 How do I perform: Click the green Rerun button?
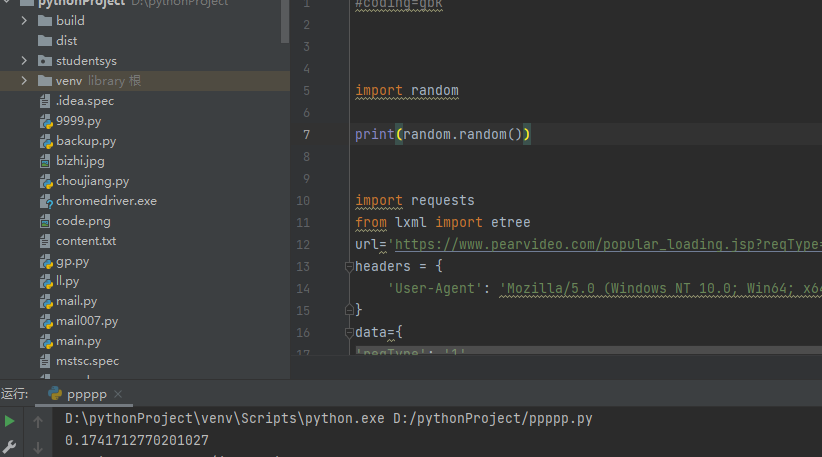click(11, 421)
